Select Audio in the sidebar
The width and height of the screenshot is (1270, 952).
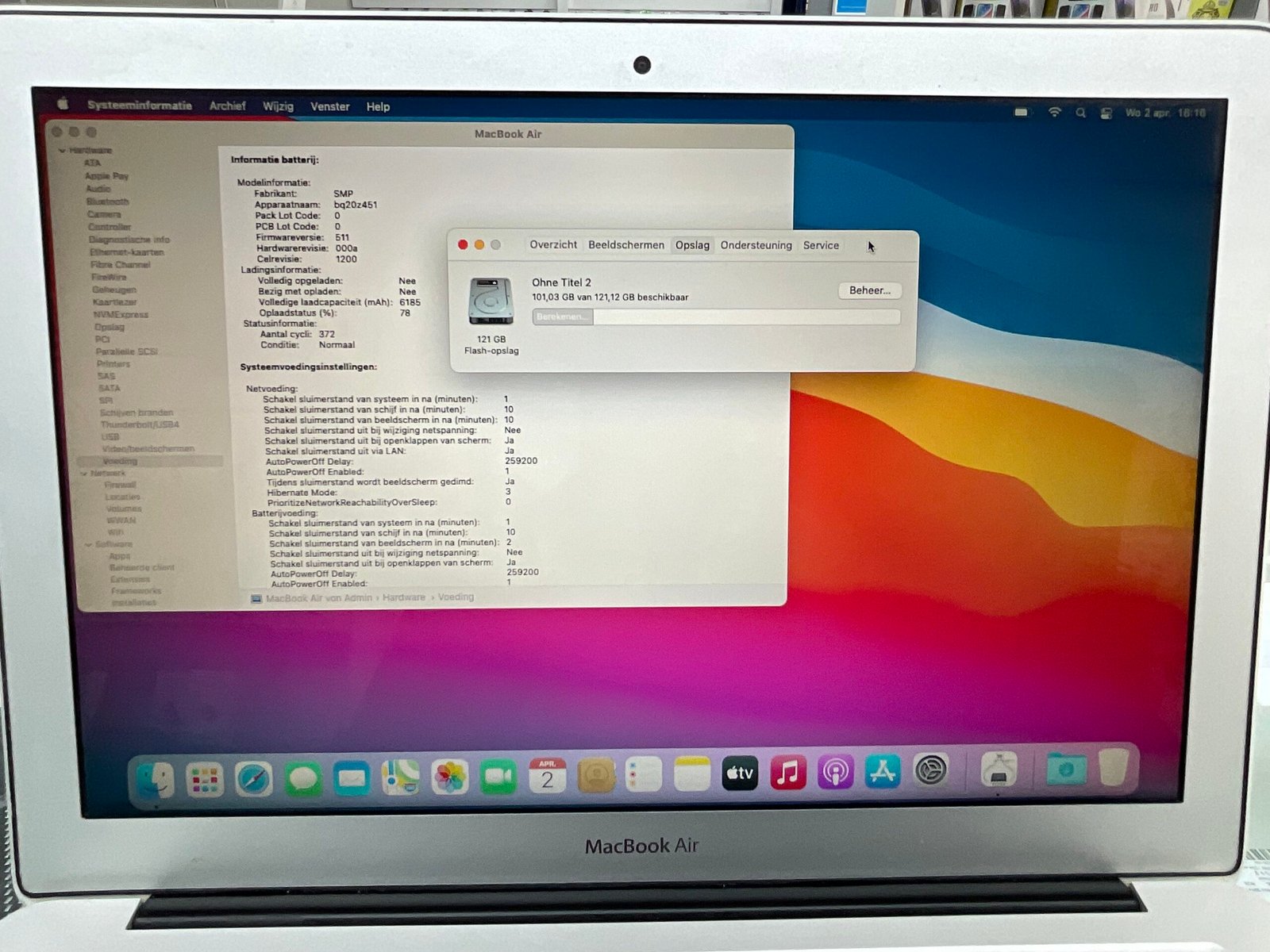(x=98, y=189)
